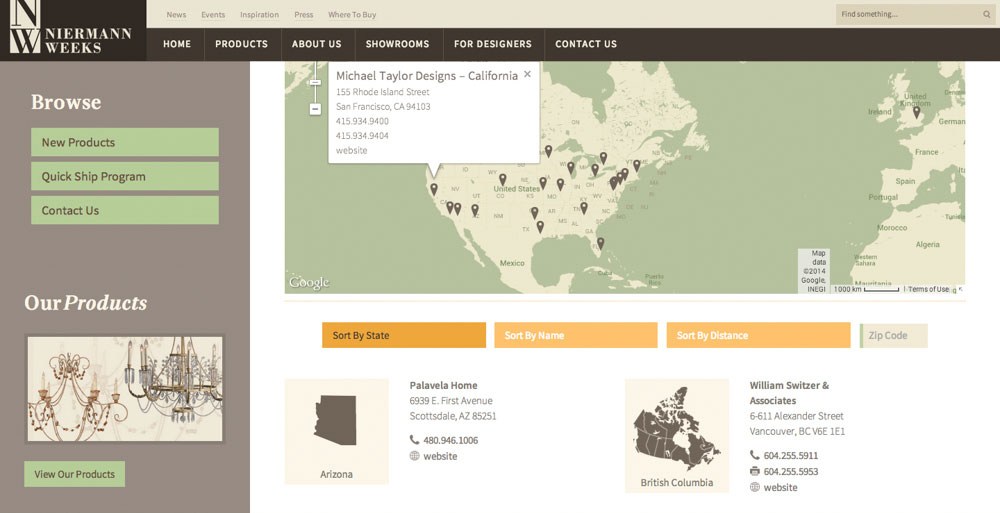
Task: Open the For Designers navigation menu
Action: [x=492, y=44]
